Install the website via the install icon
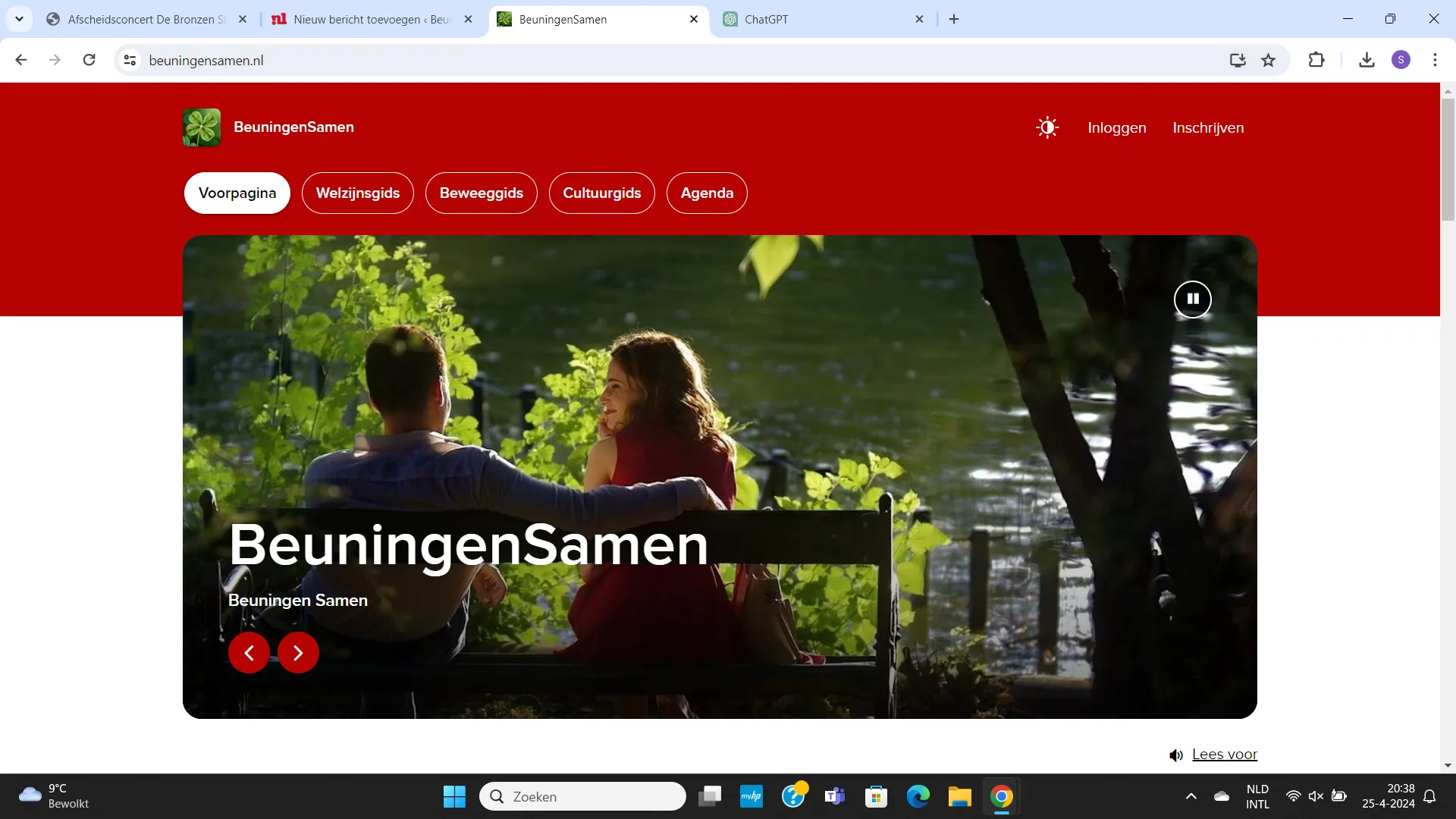This screenshot has height=819, width=1456. click(1238, 60)
